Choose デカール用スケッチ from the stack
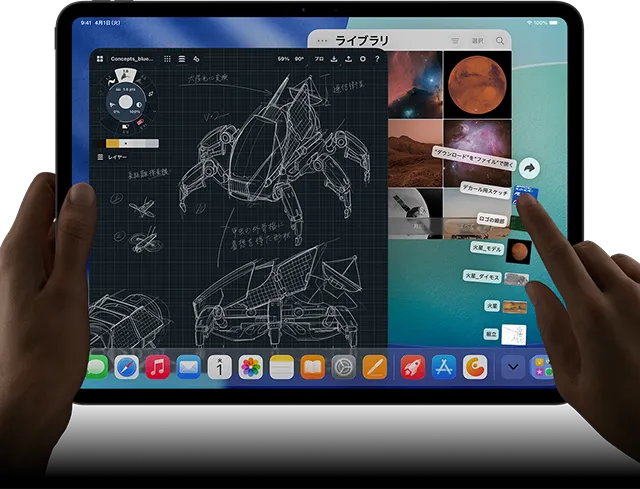The image size is (640, 489). 485,190
